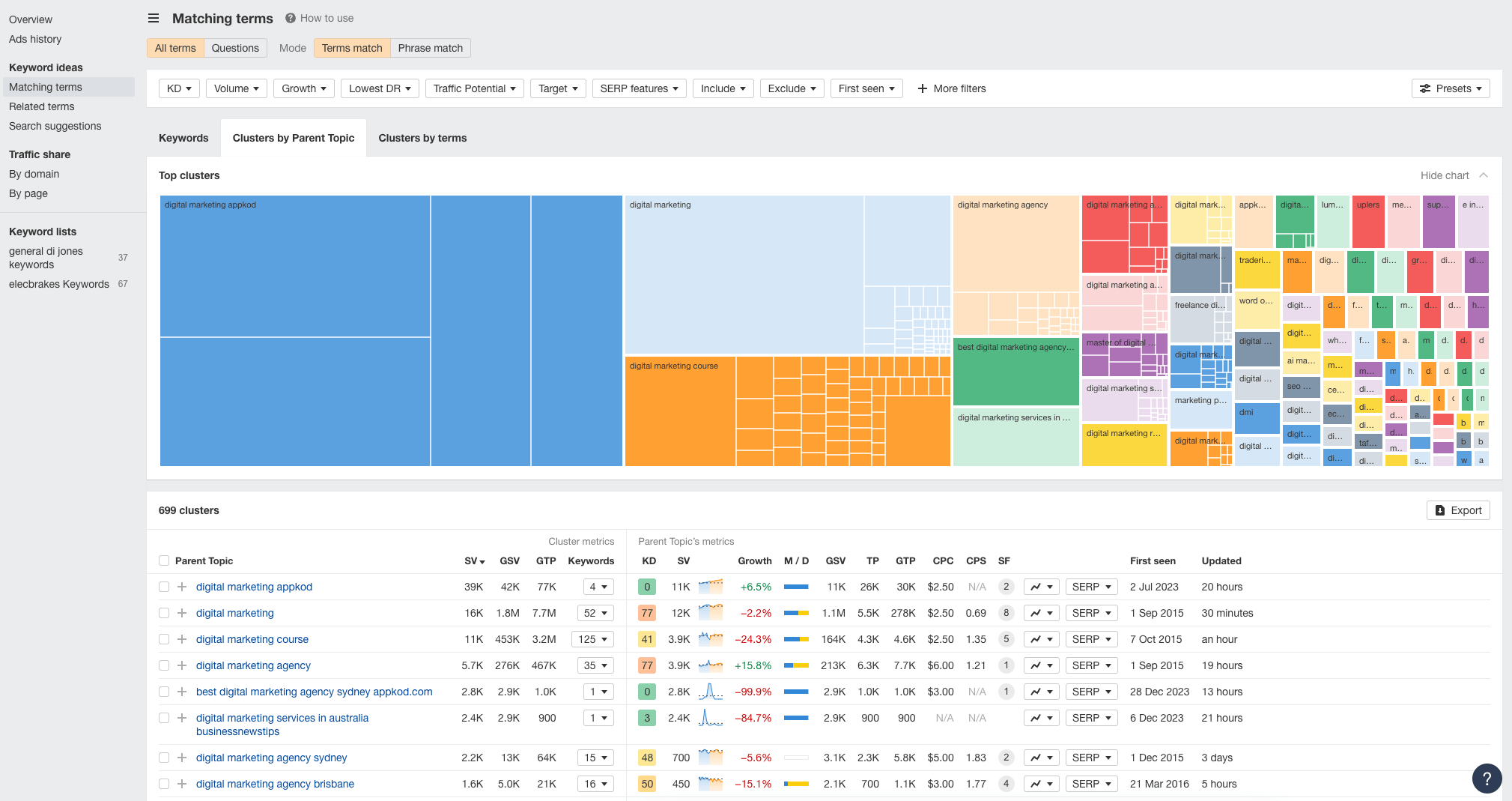Viewport: 1512px width, 801px height.
Task: Expand digital marketing appkod row with plus icon
Action: pos(182,587)
